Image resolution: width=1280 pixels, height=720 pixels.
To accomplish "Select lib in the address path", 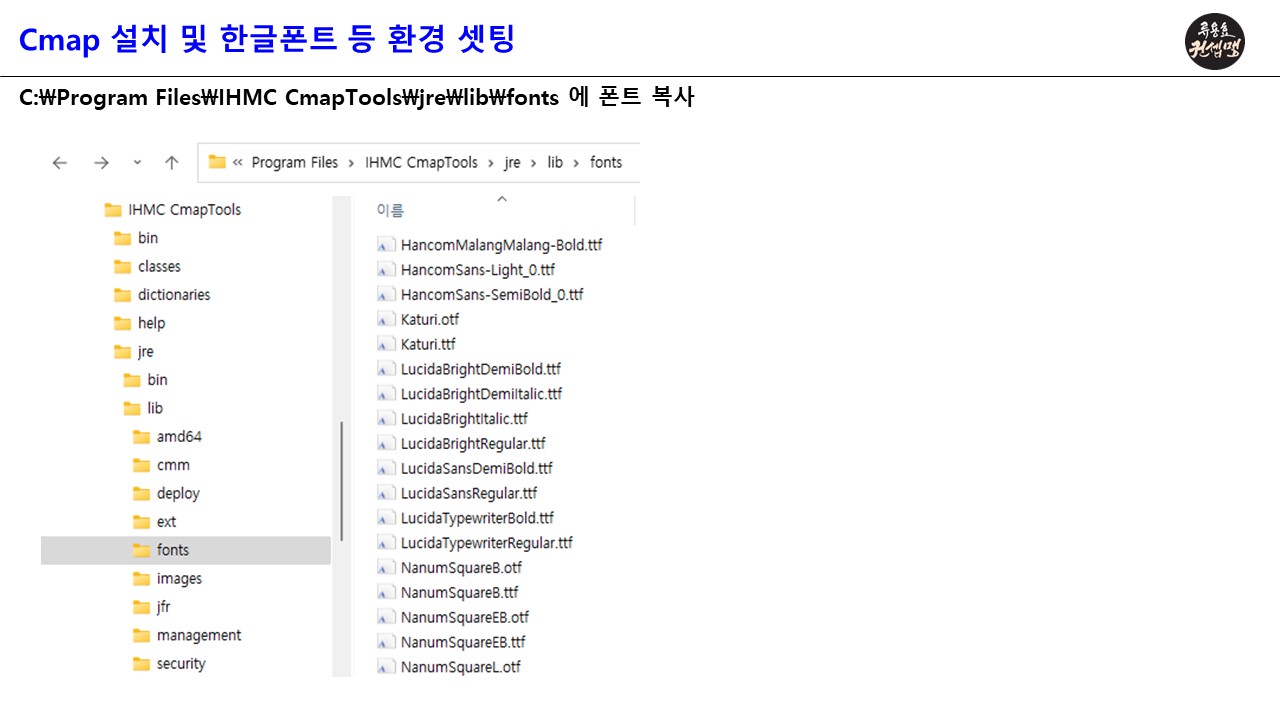I will click(x=555, y=163).
